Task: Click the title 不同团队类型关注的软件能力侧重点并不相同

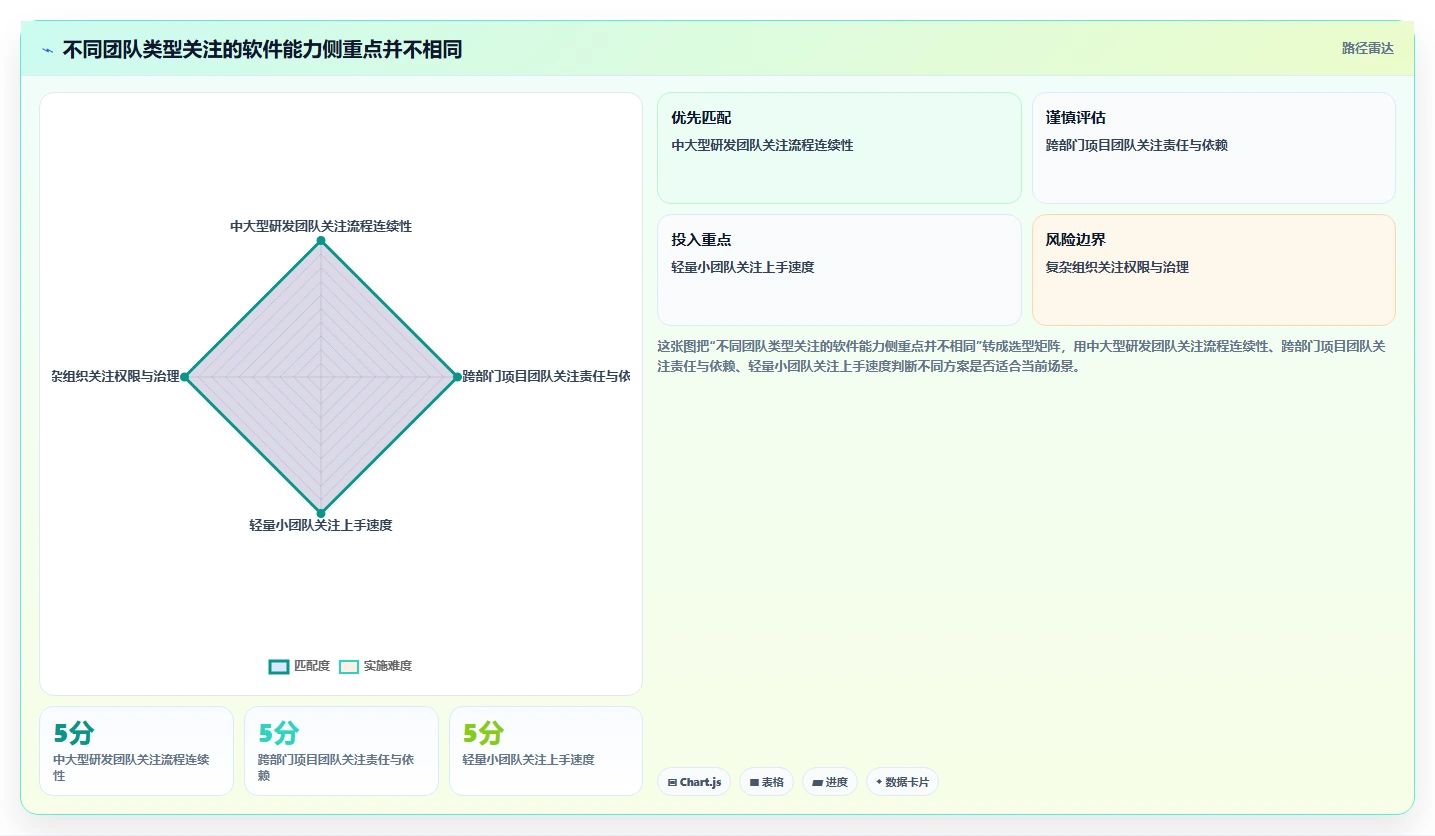Action: pyautogui.click(x=262, y=49)
